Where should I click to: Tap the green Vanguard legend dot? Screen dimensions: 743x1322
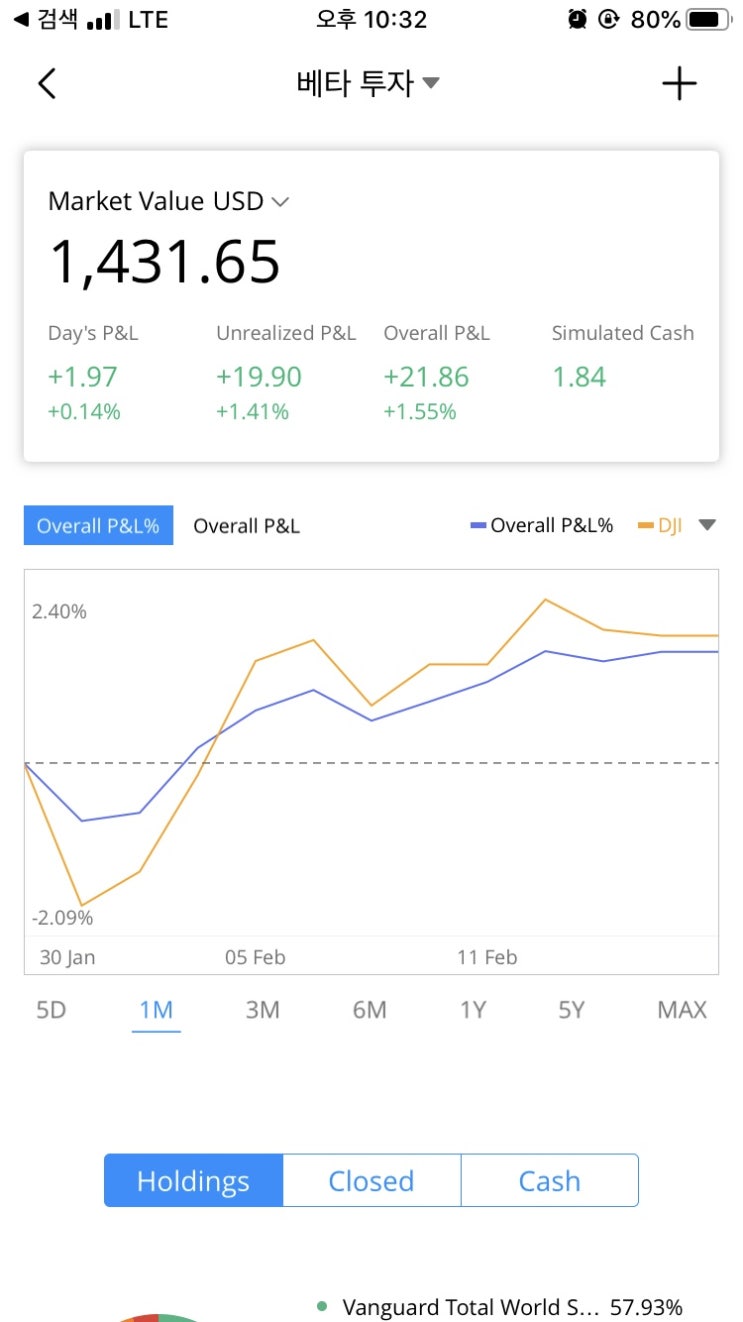[x=322, y=1306]
